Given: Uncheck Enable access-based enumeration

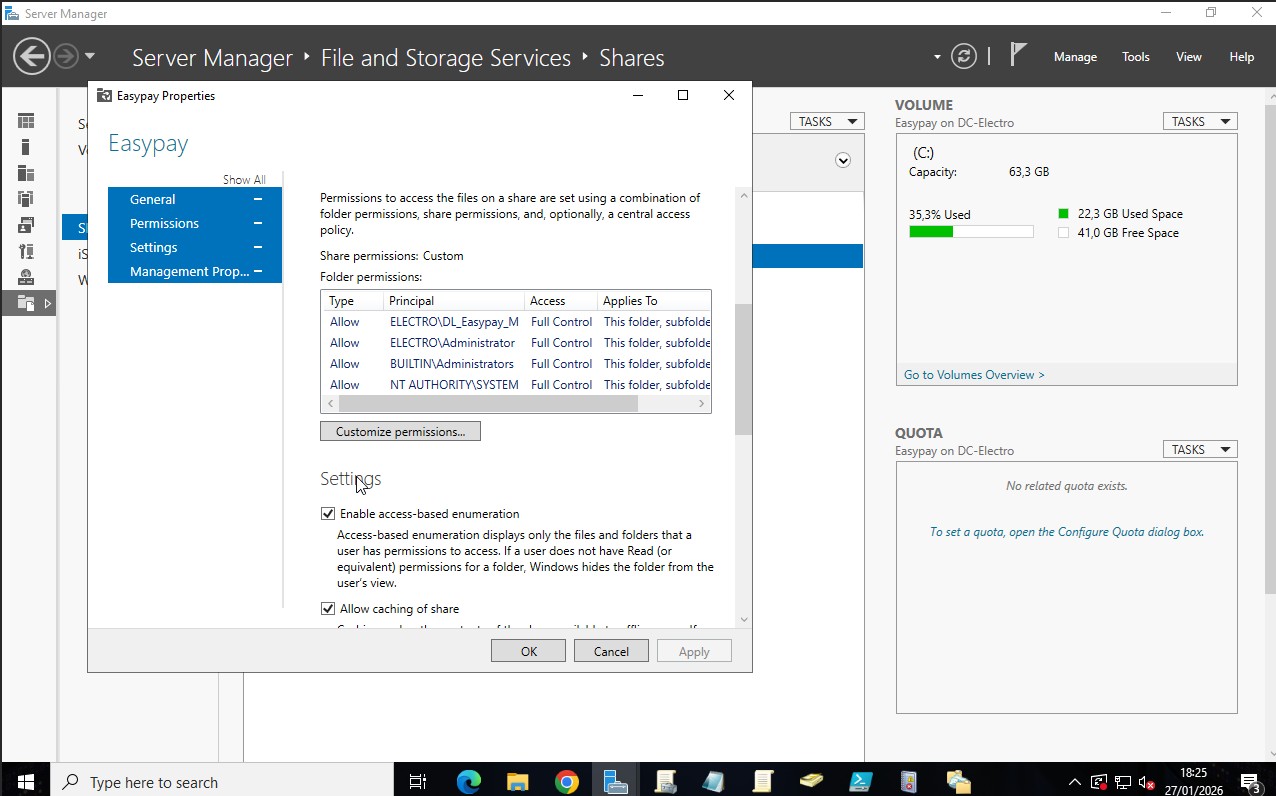Looking at the screenshot, I should [x=328, y=514].
